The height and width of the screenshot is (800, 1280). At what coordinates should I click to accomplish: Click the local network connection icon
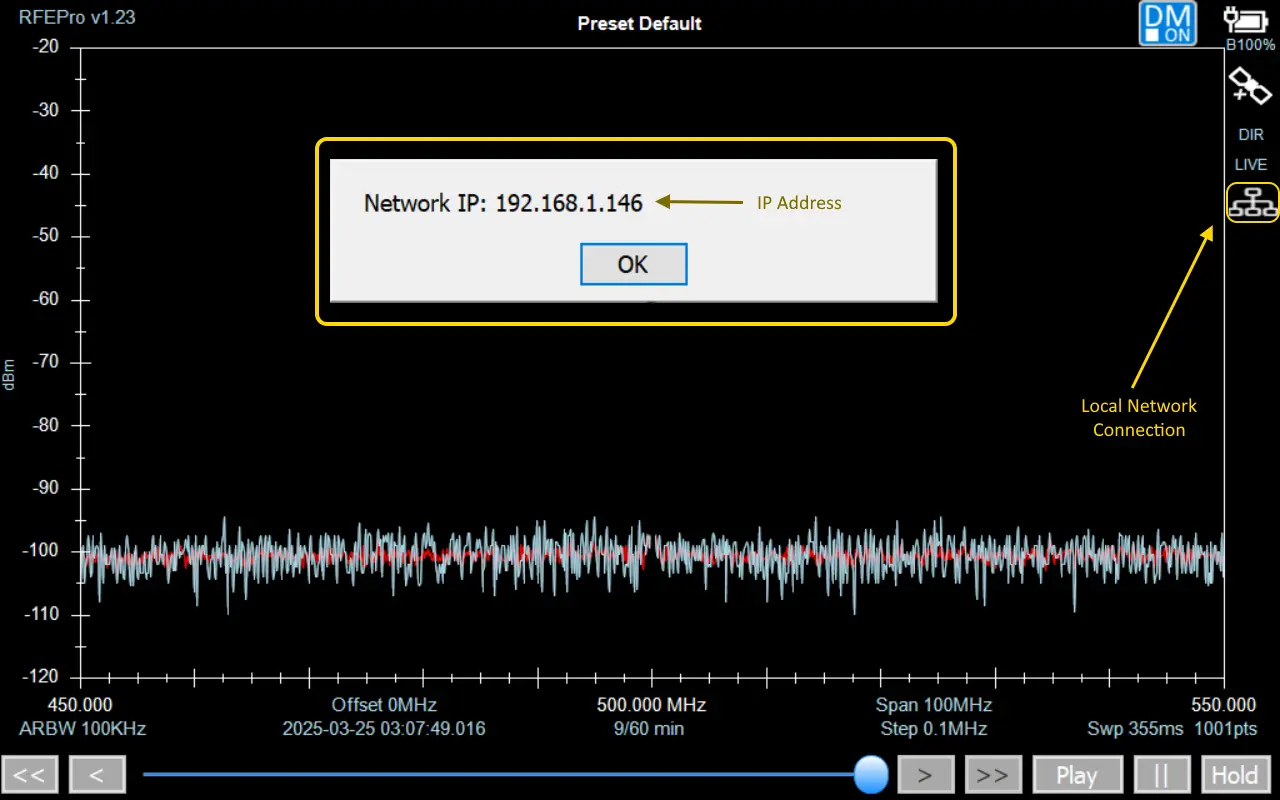click(x=1252, y=203)
